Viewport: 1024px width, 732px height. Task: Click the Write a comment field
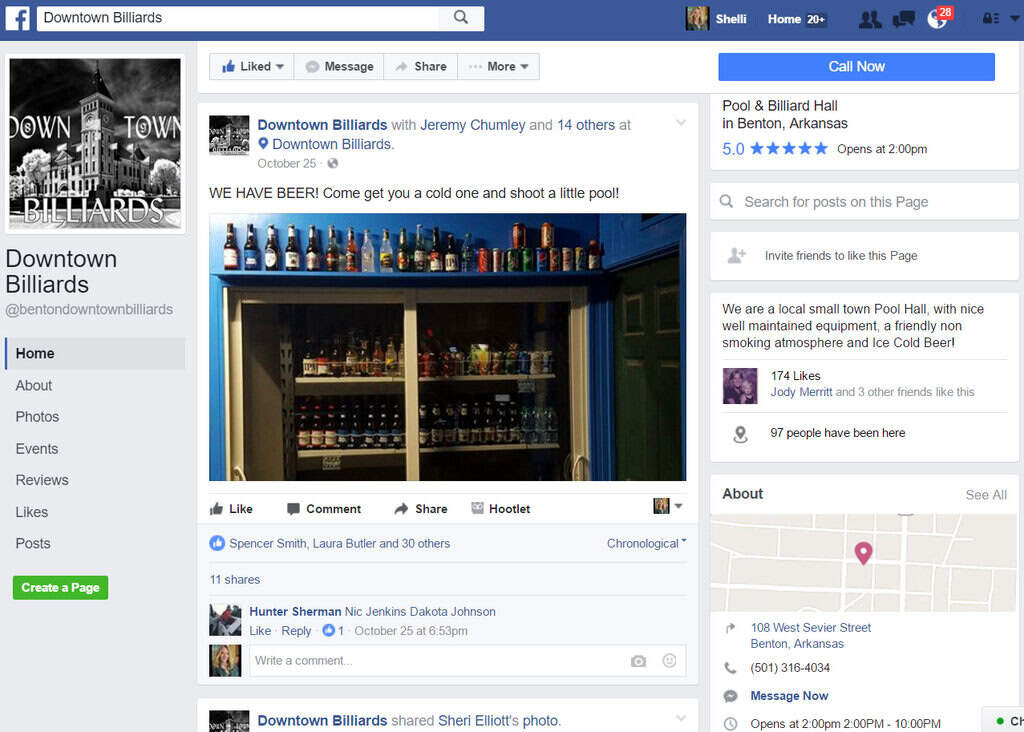430,661
